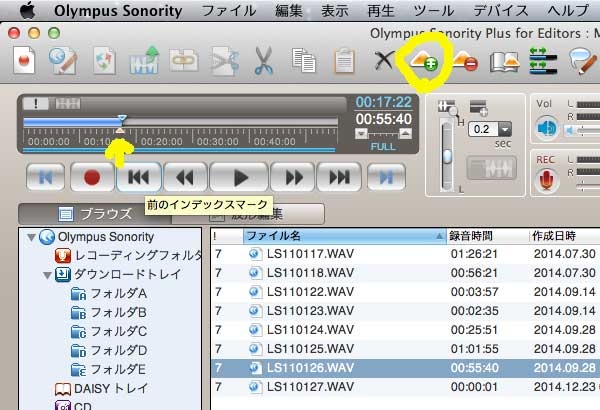Viewport: 600px width, 410px height.
Task: Click the bars with plus icon above 0.2 field
Action: click(479, 108)
